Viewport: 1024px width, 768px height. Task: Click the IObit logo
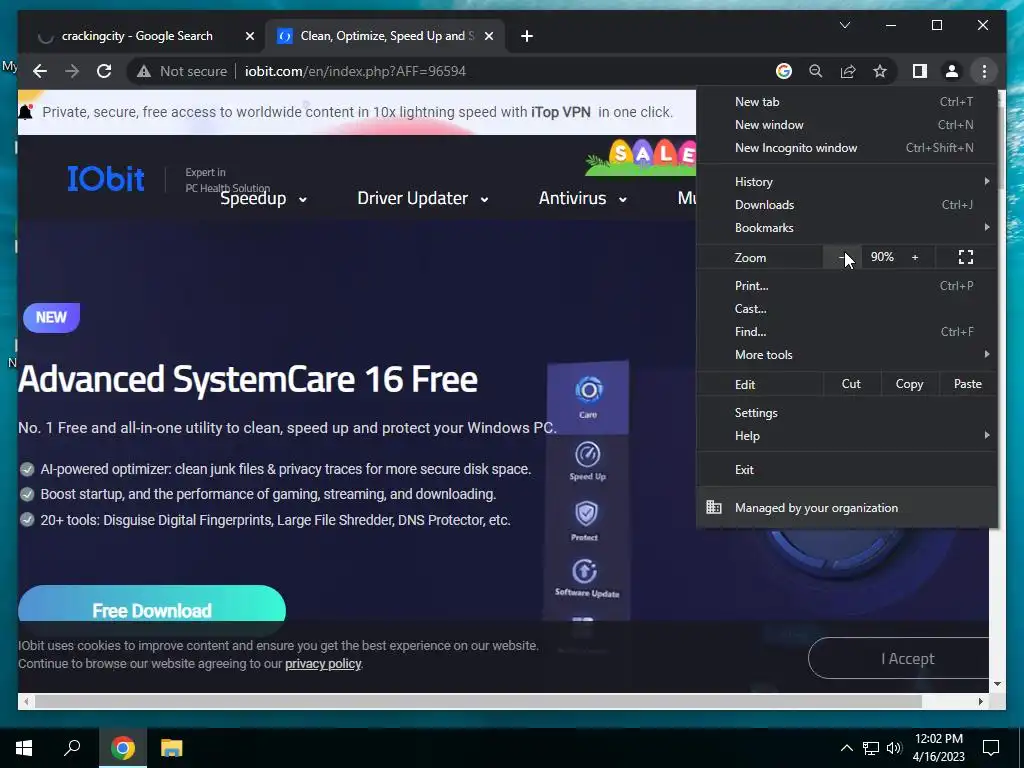tap(106, 179)
